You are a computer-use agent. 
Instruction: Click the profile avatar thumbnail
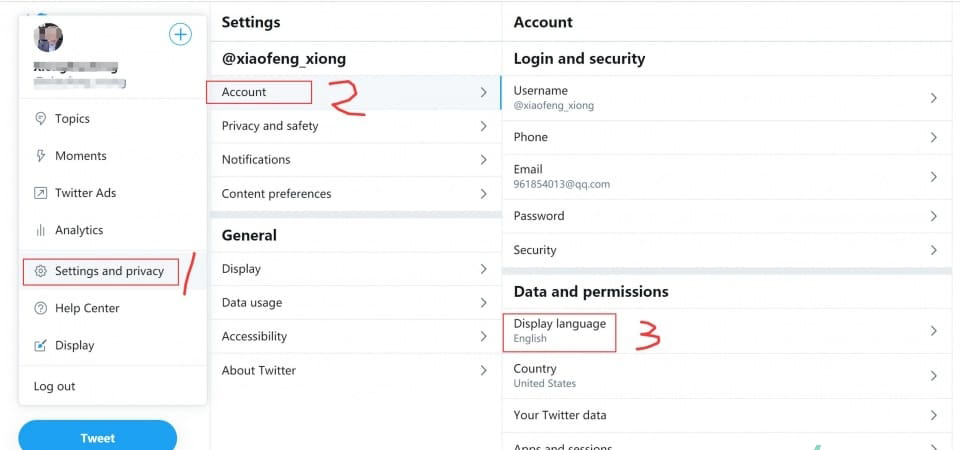pyautogui.click(x=48, y=38)
